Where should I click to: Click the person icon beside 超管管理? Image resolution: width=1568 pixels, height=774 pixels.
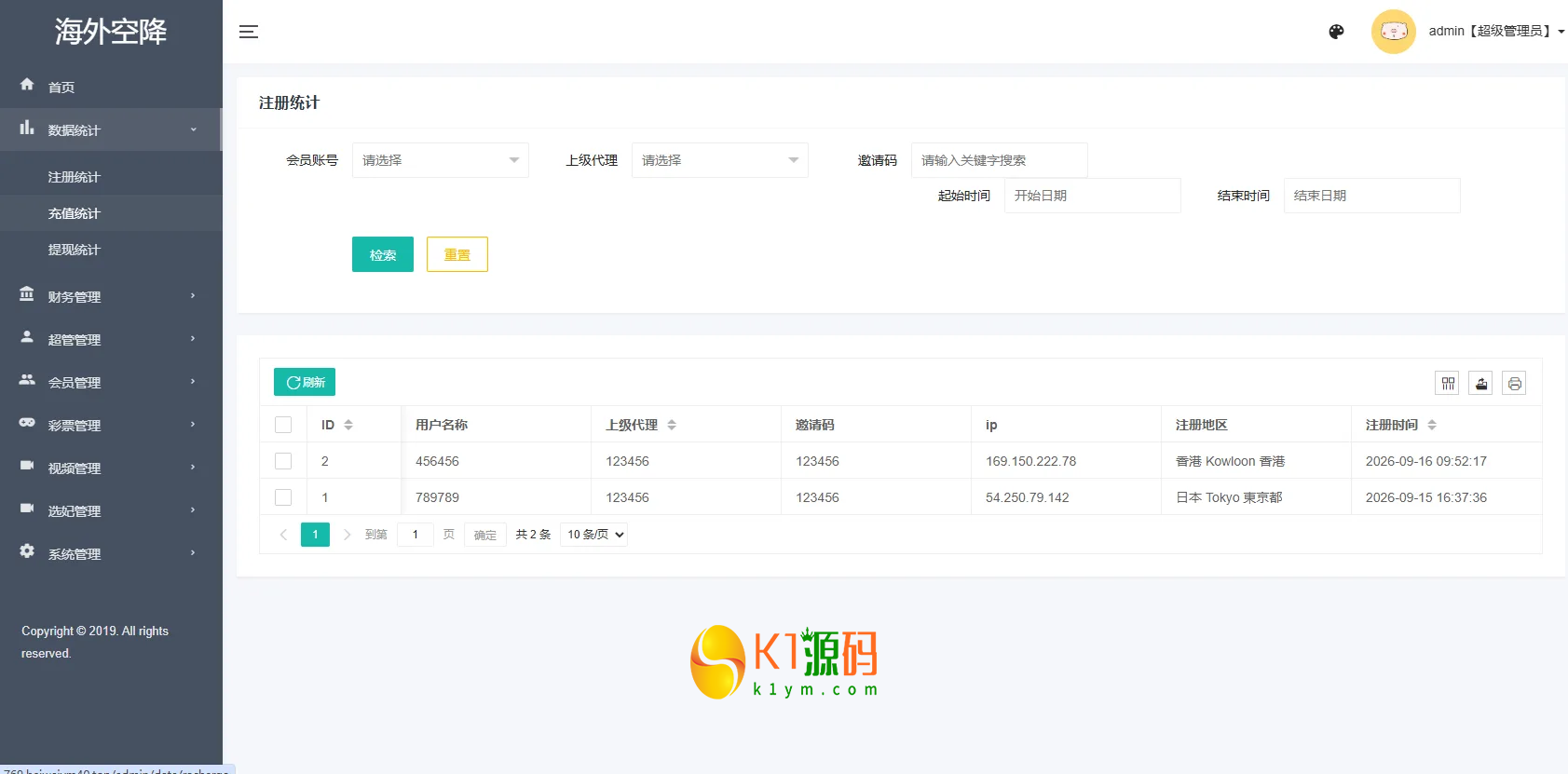27,336
